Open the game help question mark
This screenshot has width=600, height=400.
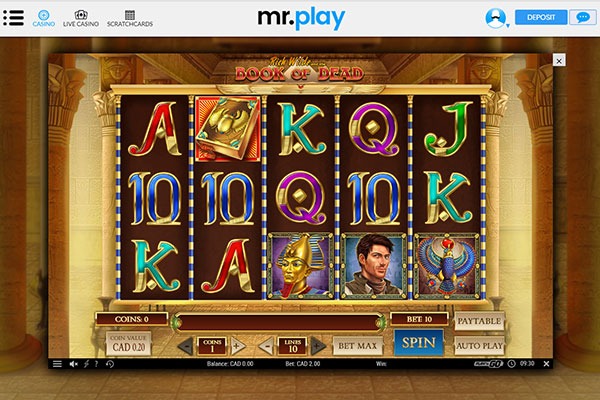coord(96,364)
